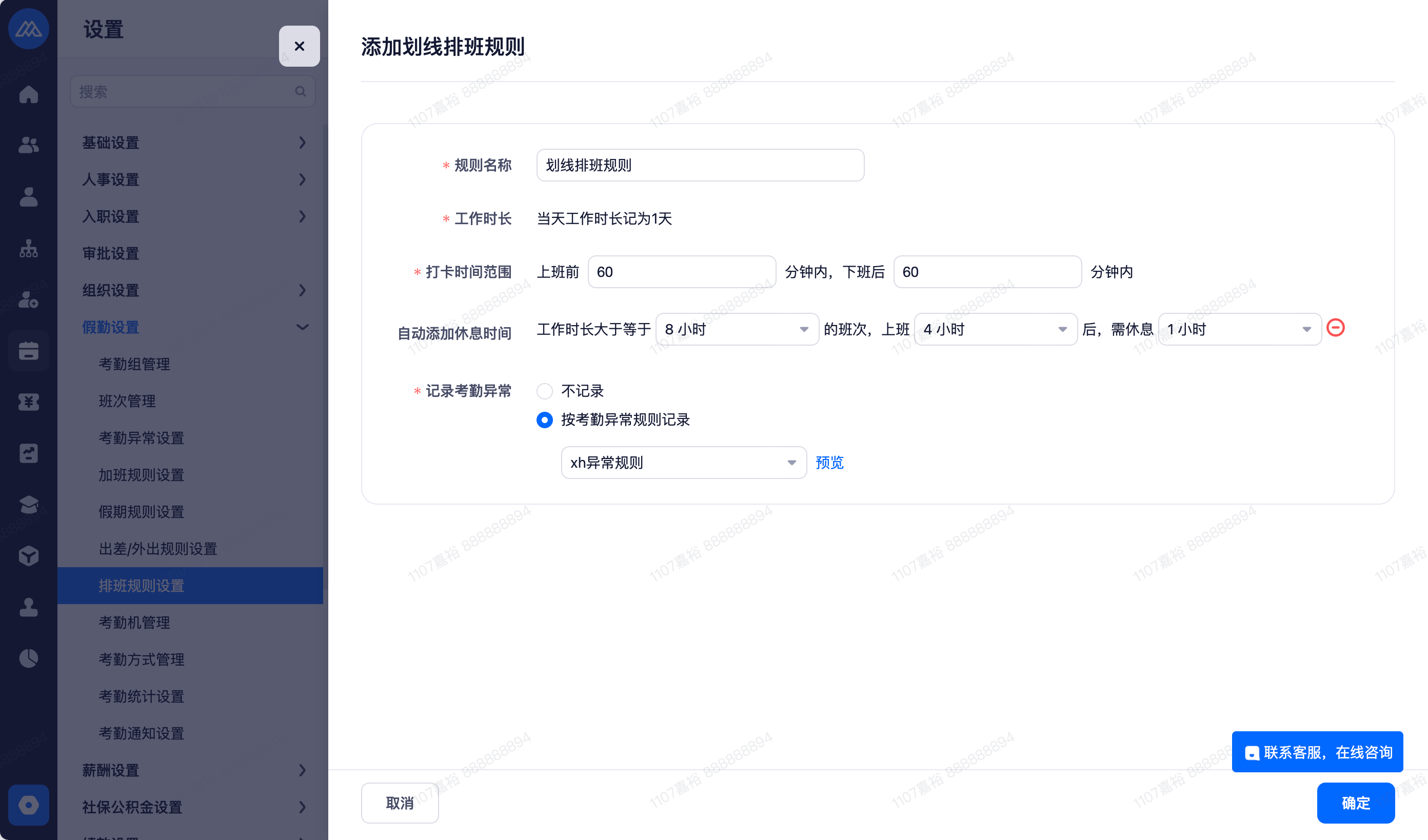Select 按考勤异常规则记录 radio option
This screenshot has width=1428, height=840.
(x=545, y=419)
